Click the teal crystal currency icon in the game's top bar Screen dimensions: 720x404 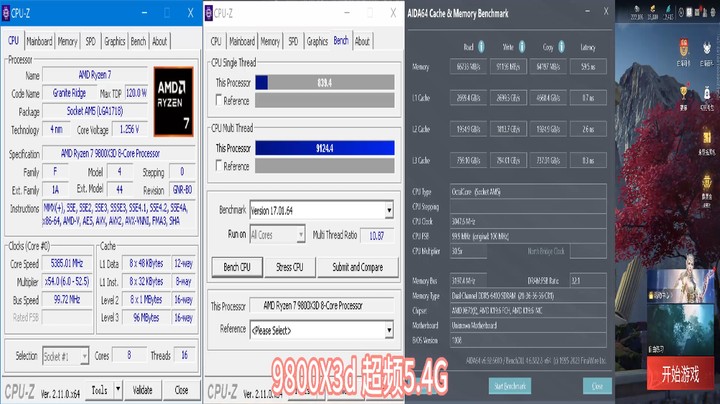point(668,9)
